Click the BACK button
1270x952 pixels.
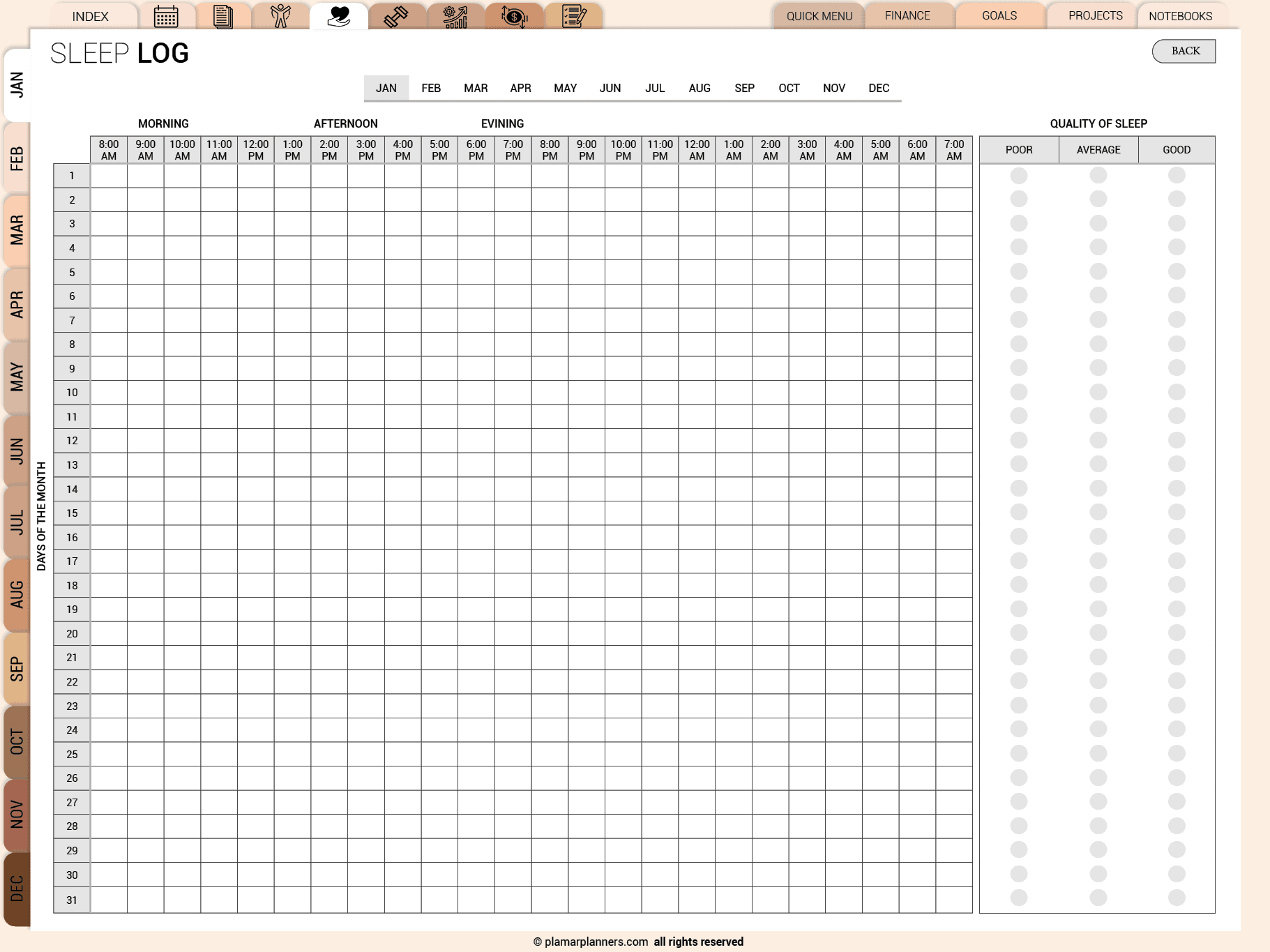click(1184, 51)
